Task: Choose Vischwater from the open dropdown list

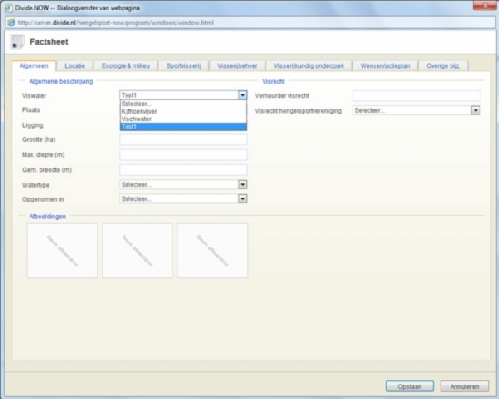Action: 183,119
